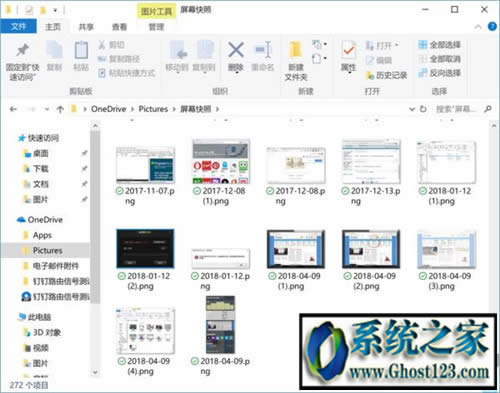Select thumbnail 2018-04-09 (4).png
Image resolution: width=500 pixels, height=393 pixels.
tap(145, 331)
